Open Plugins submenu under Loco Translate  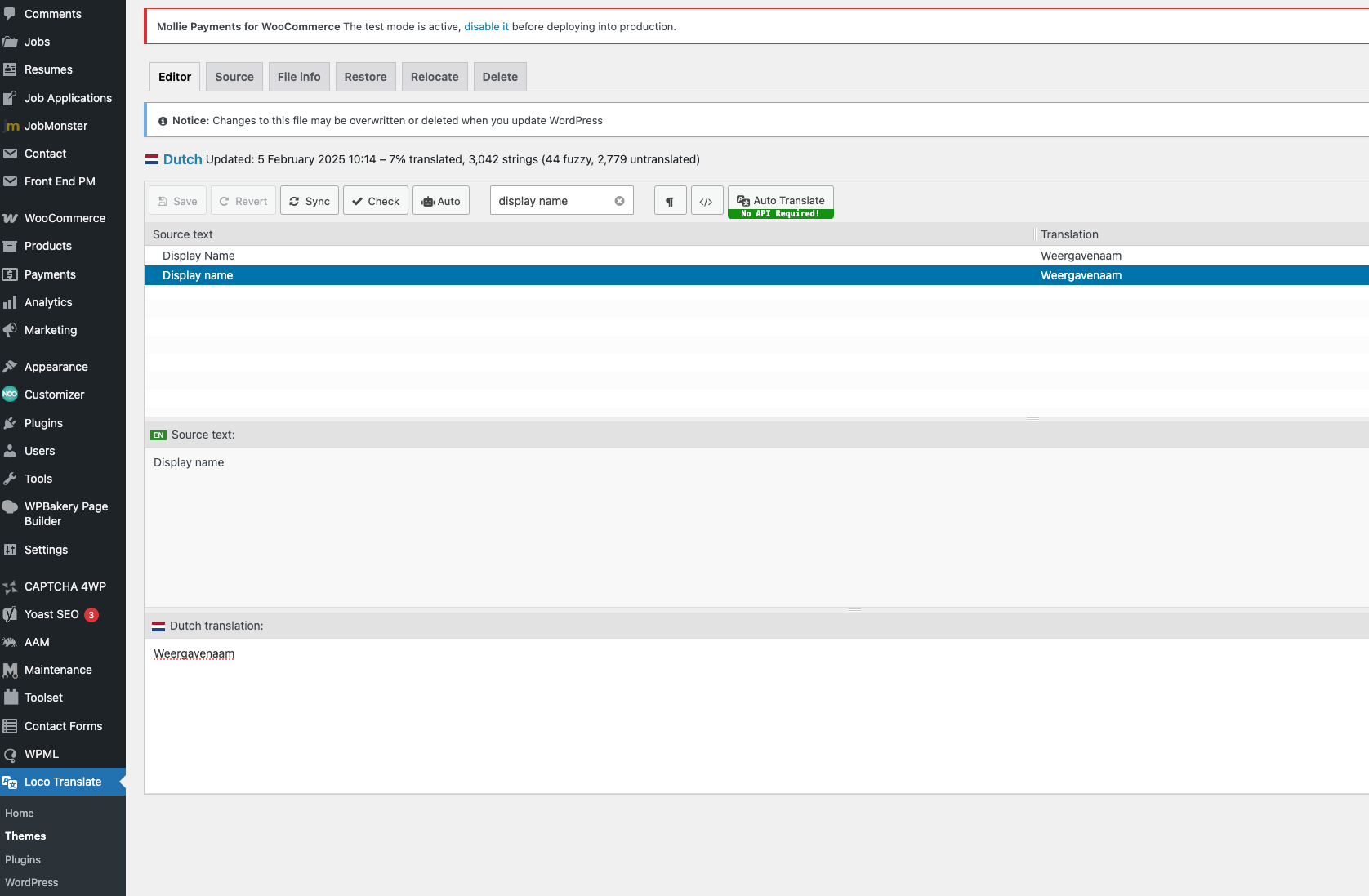[23, 859]
